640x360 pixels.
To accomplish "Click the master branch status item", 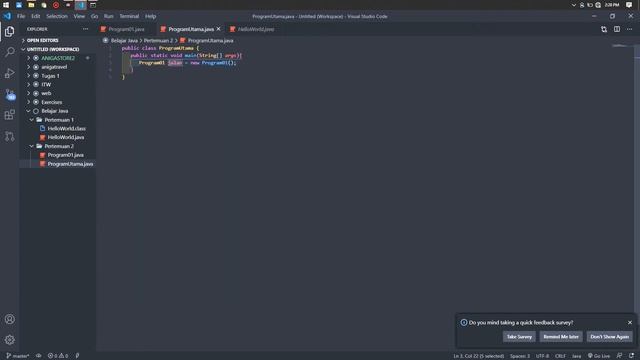I will tap(18, 356).
